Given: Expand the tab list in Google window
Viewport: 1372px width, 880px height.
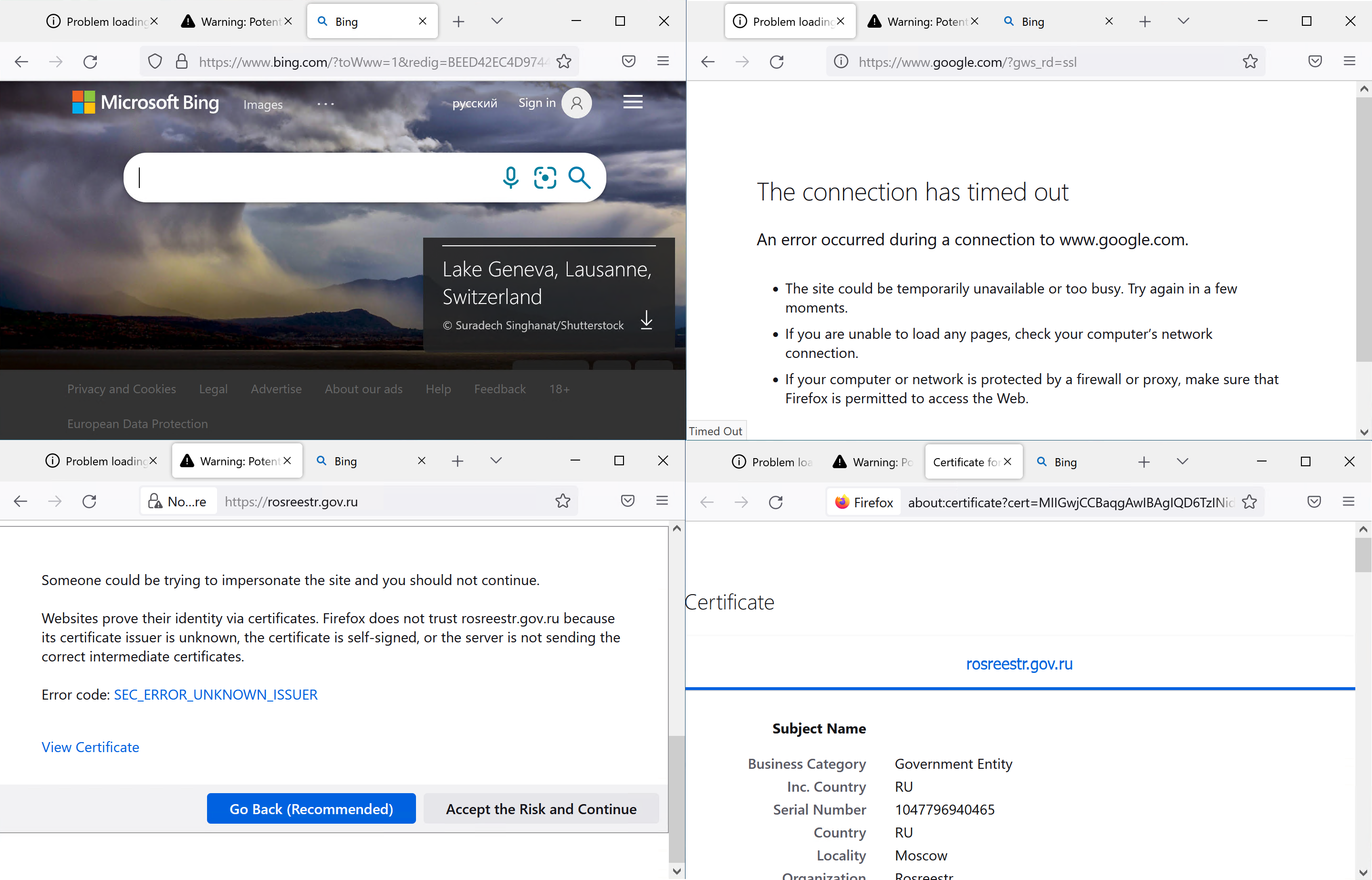Looking at the screenshot, I should 1183,21.
